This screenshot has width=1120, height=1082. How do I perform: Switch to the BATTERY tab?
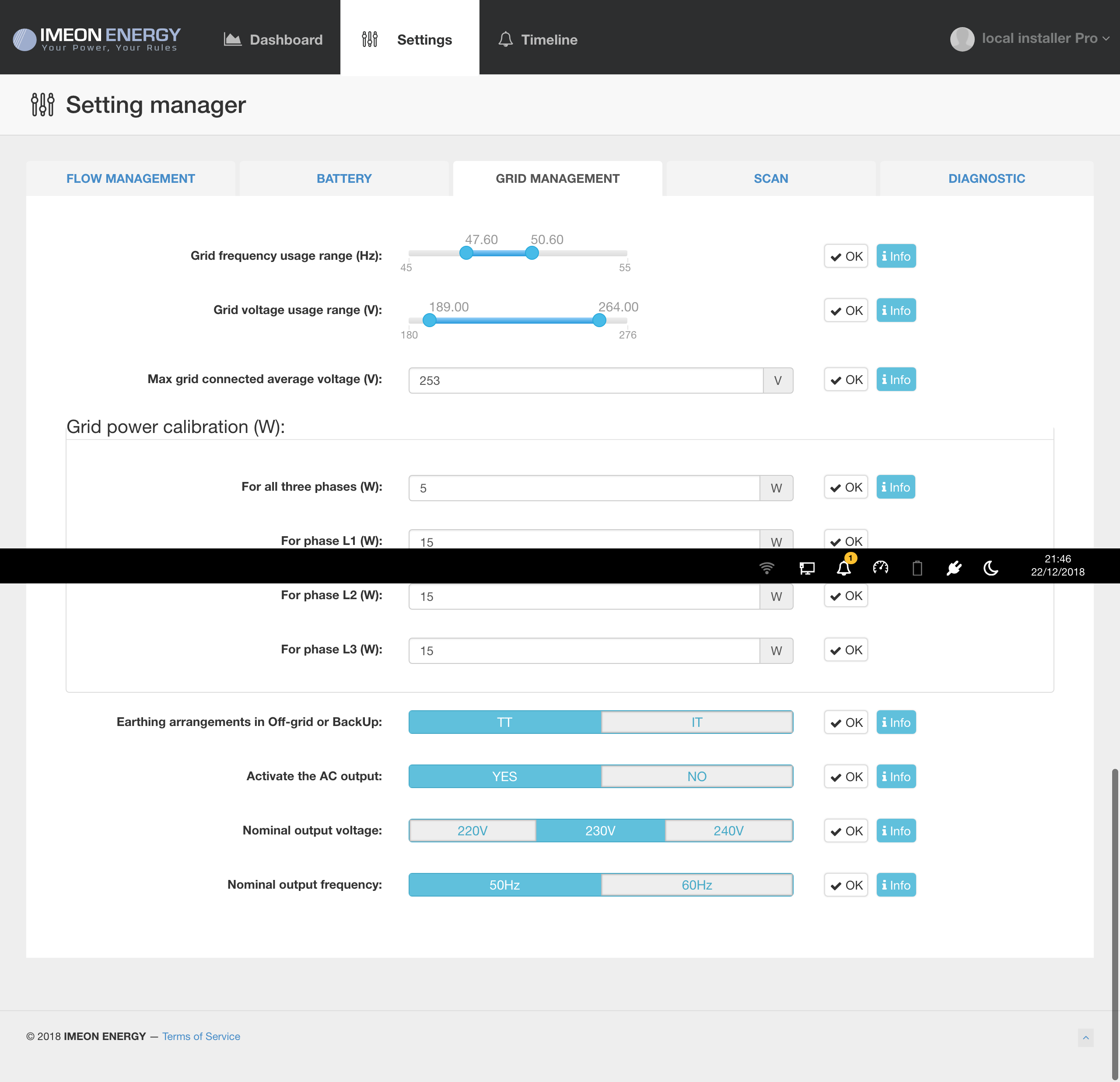click(344, 178)
